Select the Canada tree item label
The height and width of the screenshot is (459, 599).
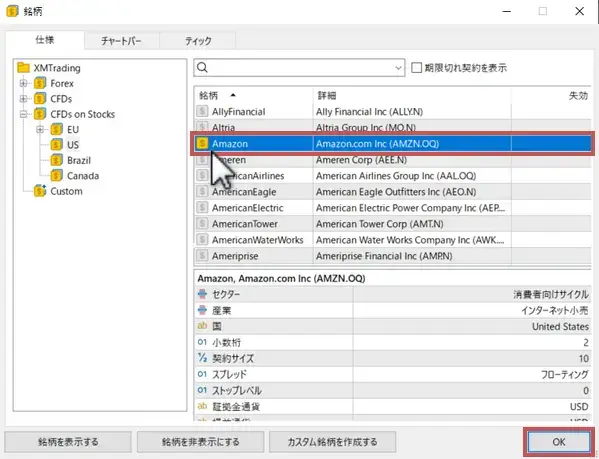coord(83,176)
